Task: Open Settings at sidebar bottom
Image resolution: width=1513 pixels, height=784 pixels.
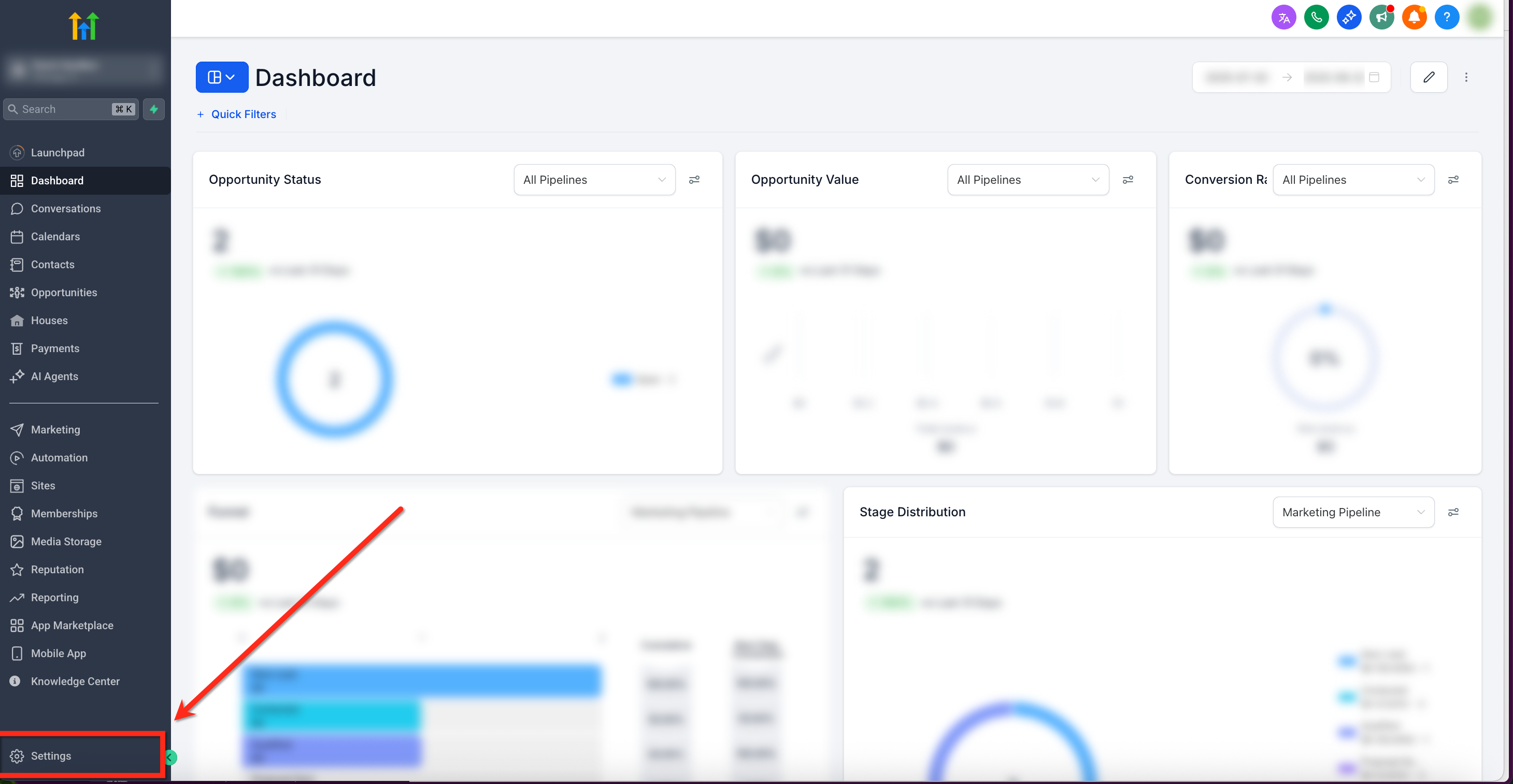Action: click(x=50, y=756)
